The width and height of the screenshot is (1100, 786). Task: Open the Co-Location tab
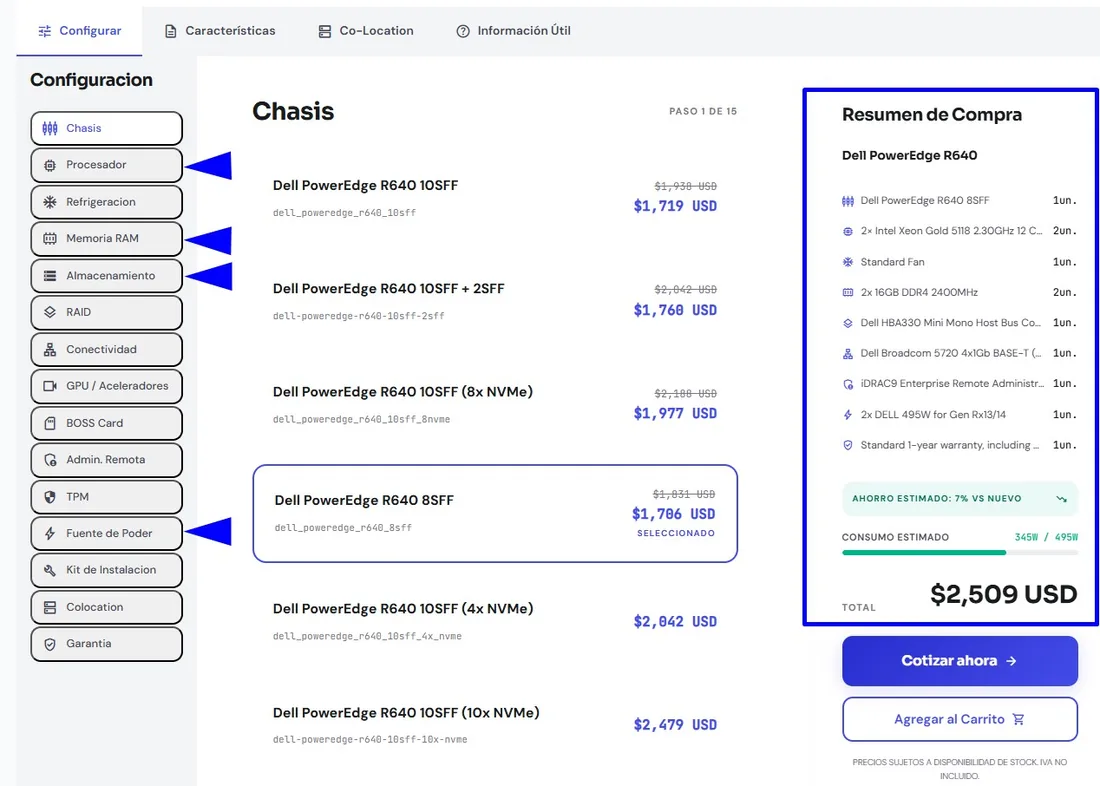tap(366, 31)
